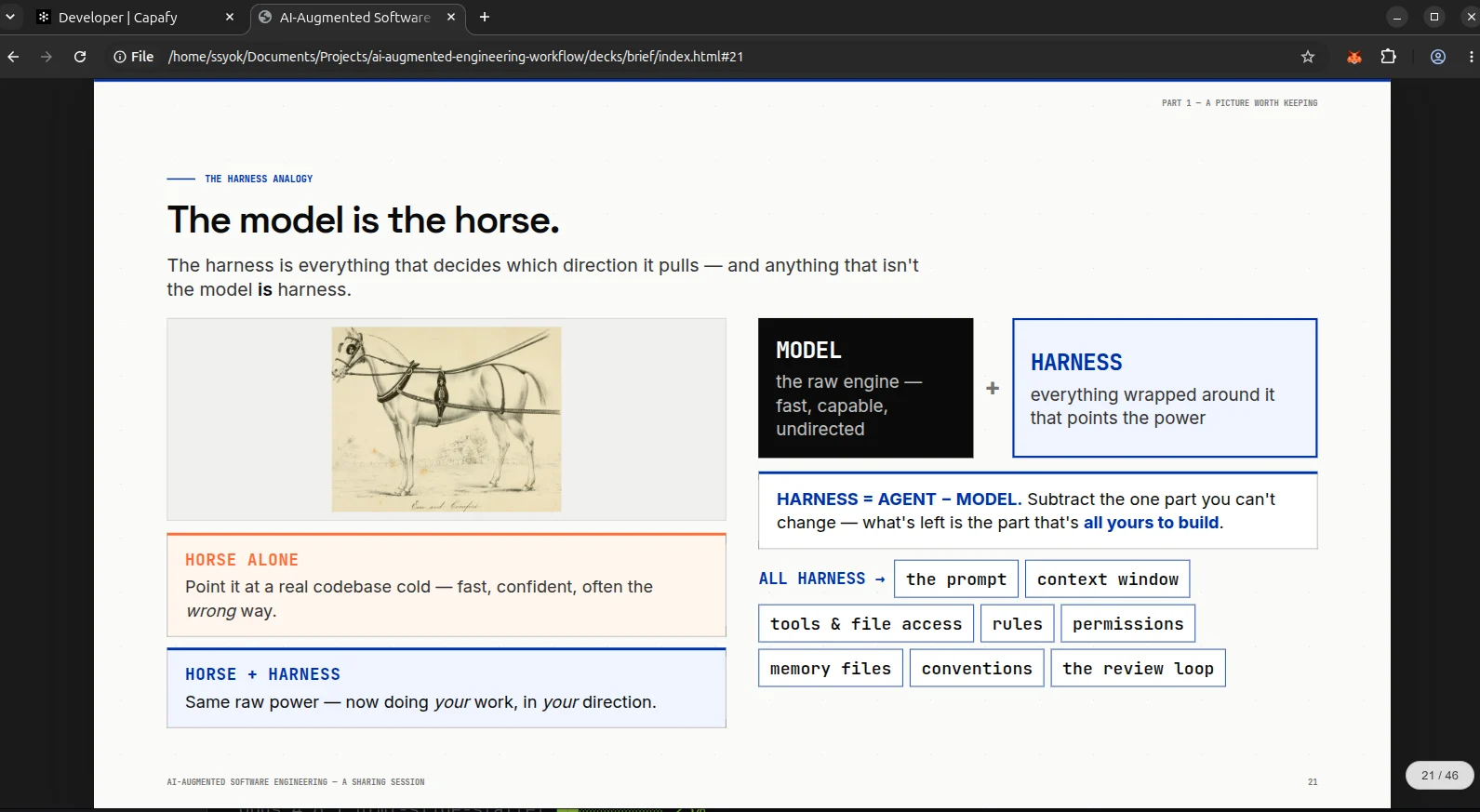
Task: Click the 'context window' chip
Action: 1108,579
